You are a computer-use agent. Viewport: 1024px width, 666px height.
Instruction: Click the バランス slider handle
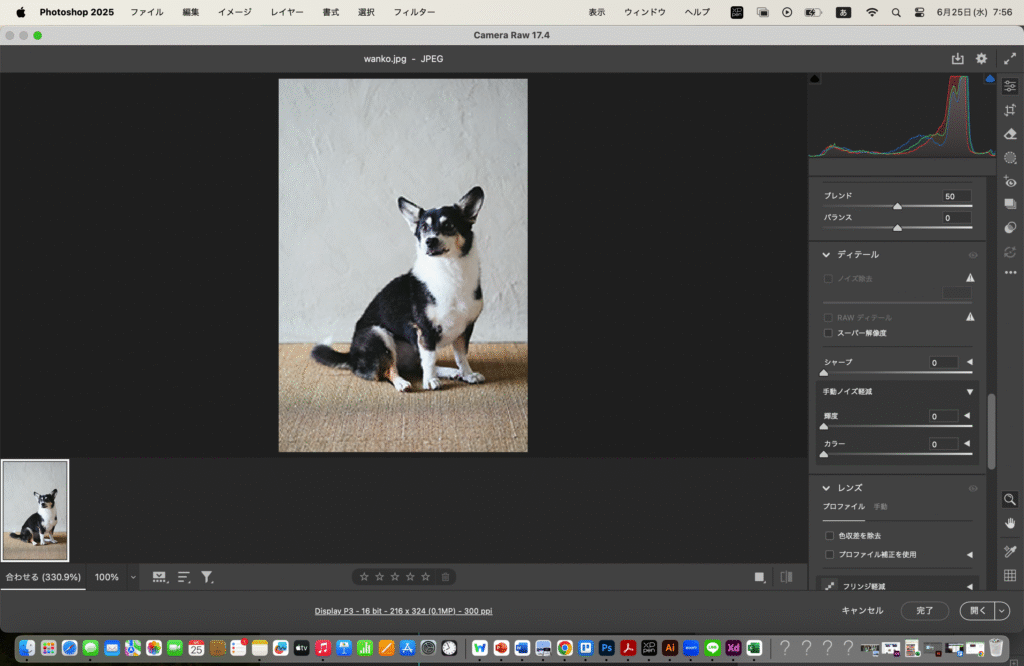pos(897,228)
